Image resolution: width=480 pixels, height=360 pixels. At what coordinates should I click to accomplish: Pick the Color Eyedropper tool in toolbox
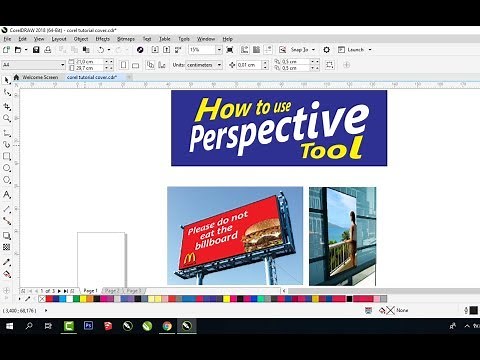(x=7, y=262)
